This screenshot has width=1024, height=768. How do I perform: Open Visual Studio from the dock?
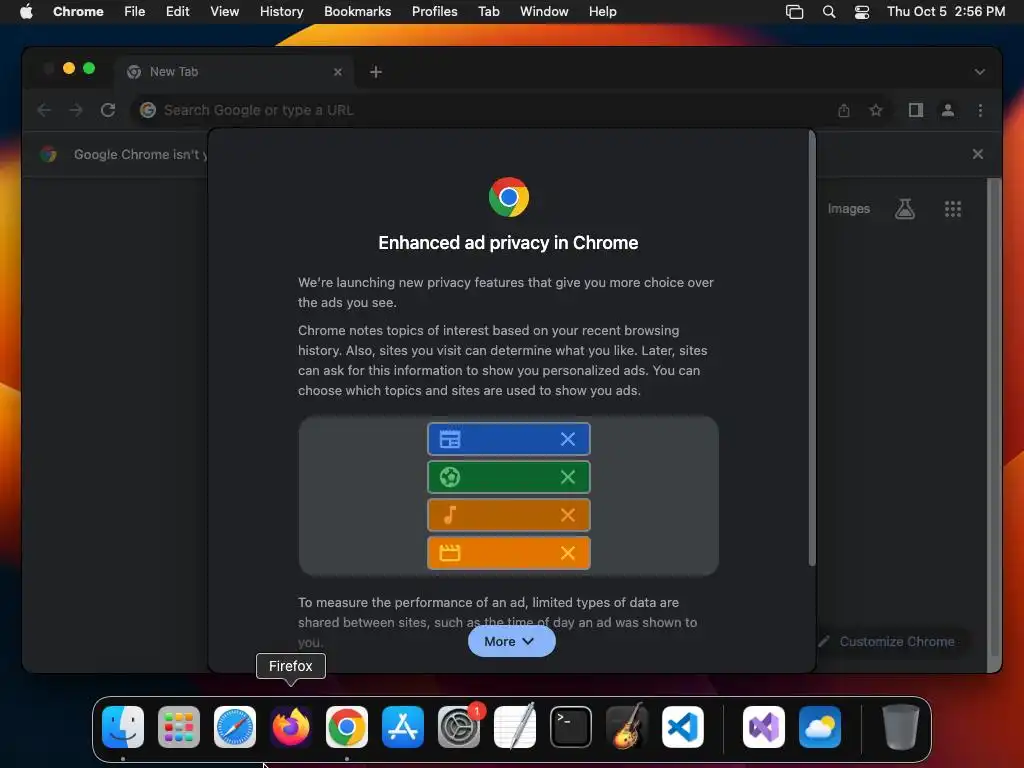coord(764,726)
